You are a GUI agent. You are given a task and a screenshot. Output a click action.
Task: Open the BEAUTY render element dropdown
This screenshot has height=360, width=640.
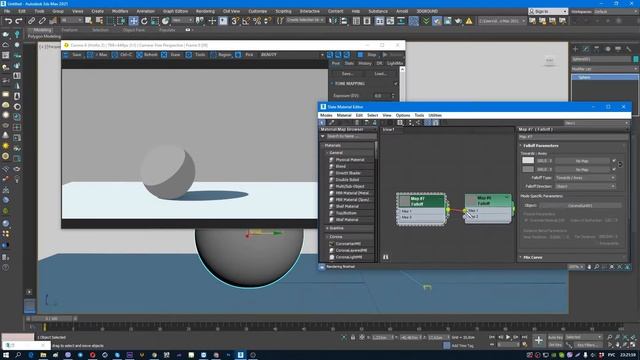click(292, 55)
